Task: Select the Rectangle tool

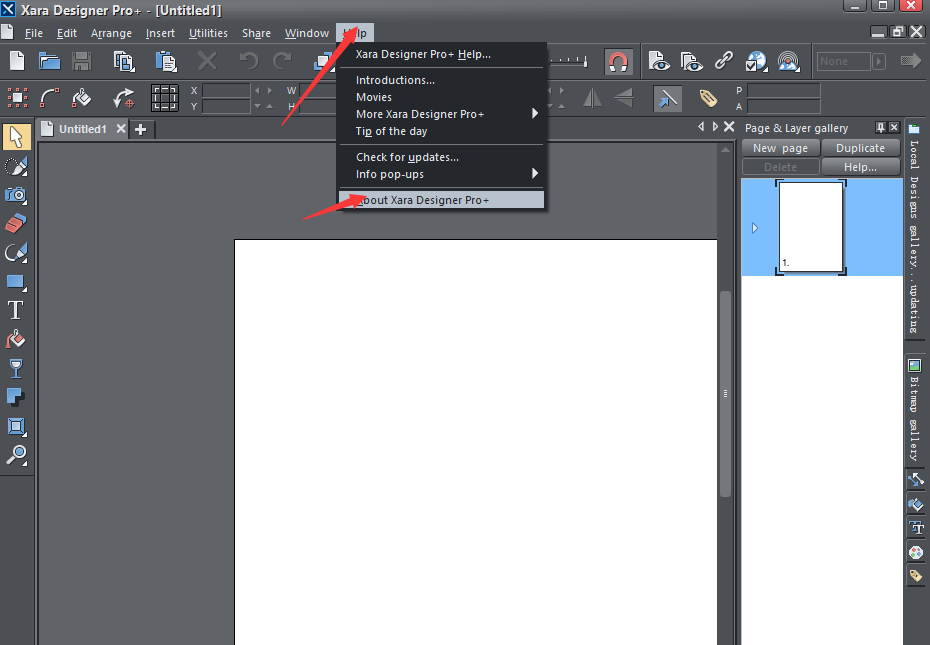Action: (x=16, y=282)
